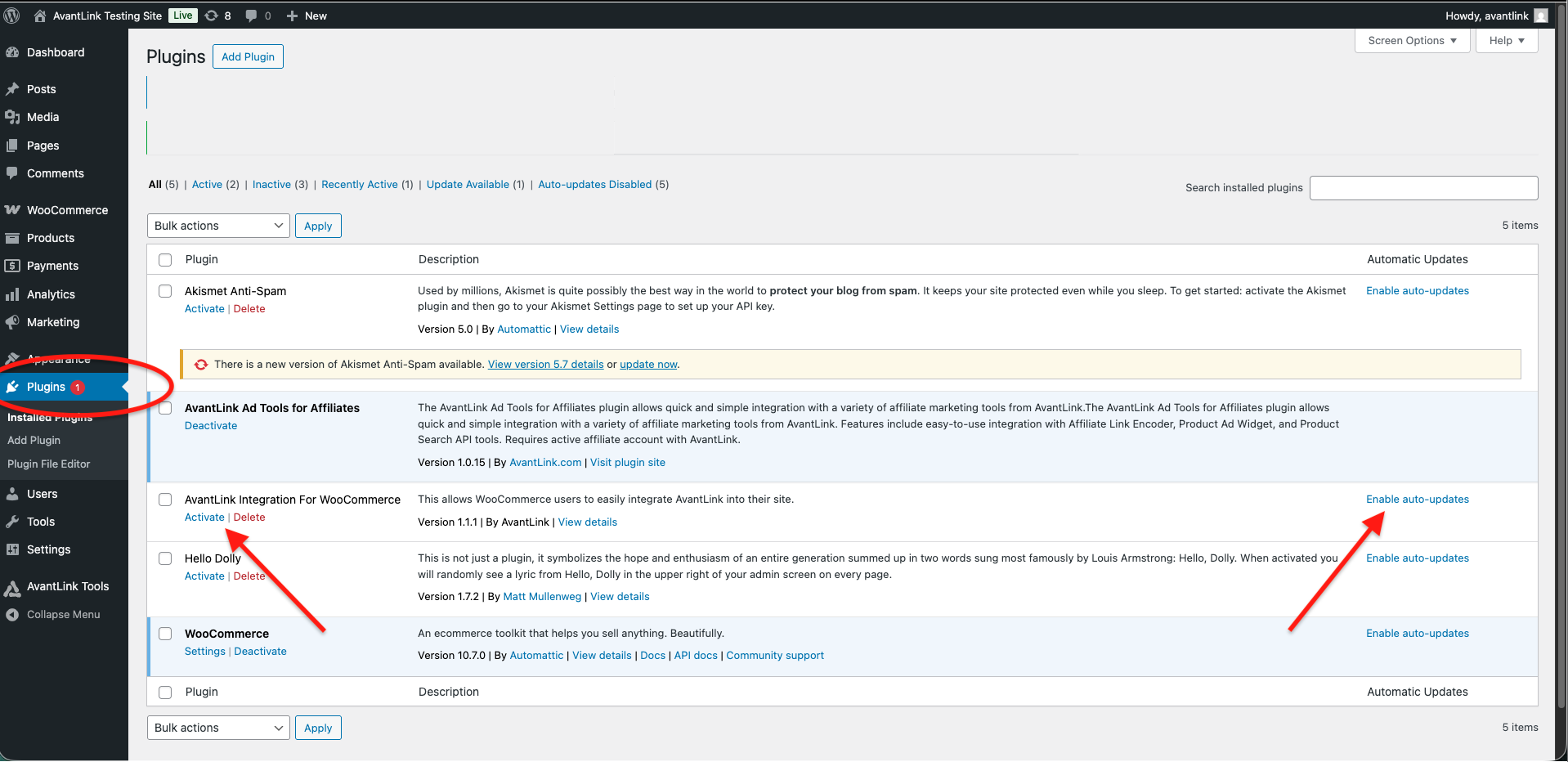Expand the Help dropdown tab
The image size is (1568, 762).
click(x=1507, y=41)
